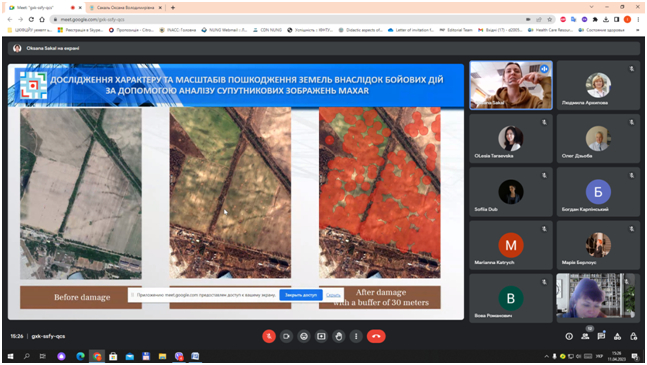Open Chrome three-dot menu
Screen dimensions: 647x365
click(638, 19)
